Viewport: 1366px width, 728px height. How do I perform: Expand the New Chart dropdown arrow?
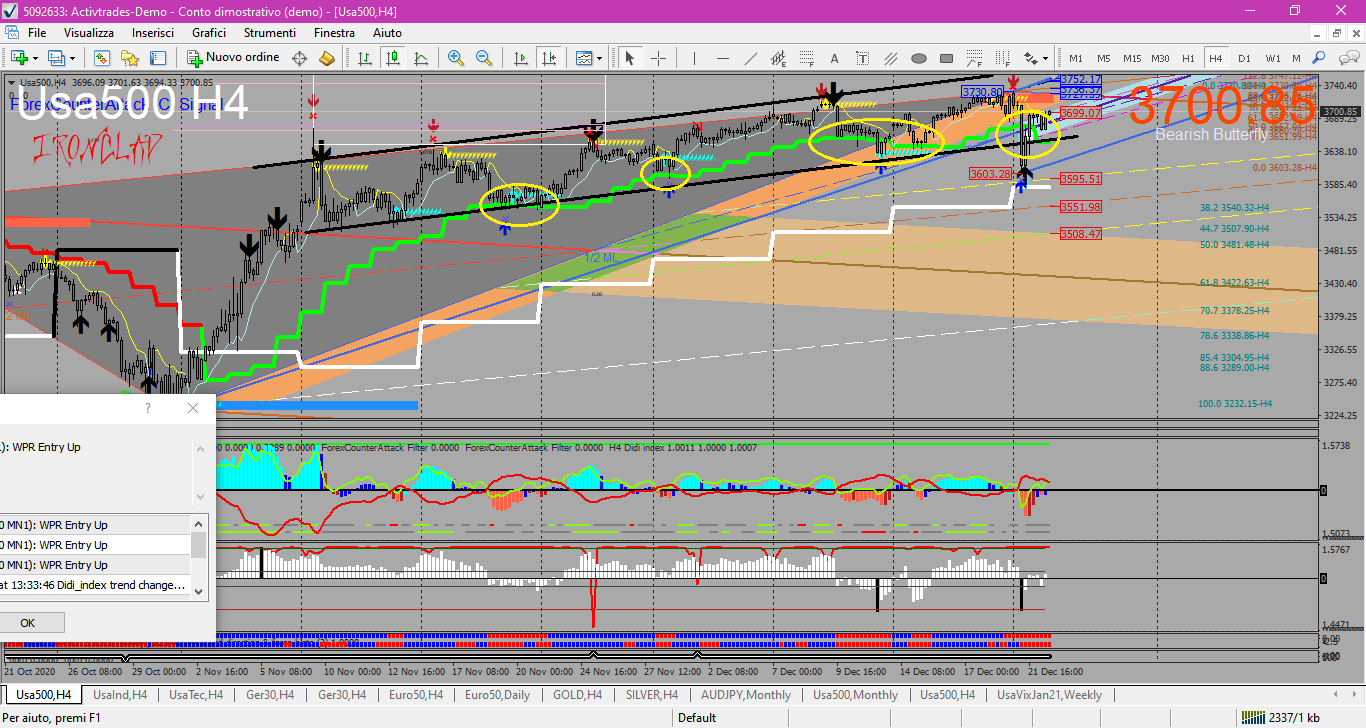coord(35,58)
